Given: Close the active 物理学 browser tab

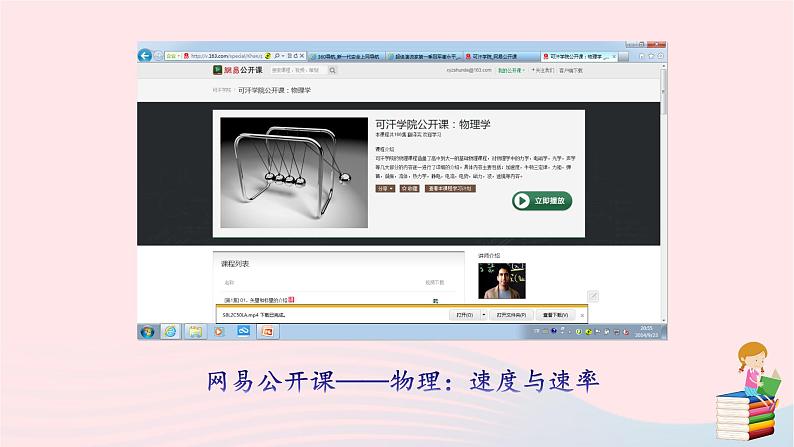Looking at the screenshot, I should [614, 57].
